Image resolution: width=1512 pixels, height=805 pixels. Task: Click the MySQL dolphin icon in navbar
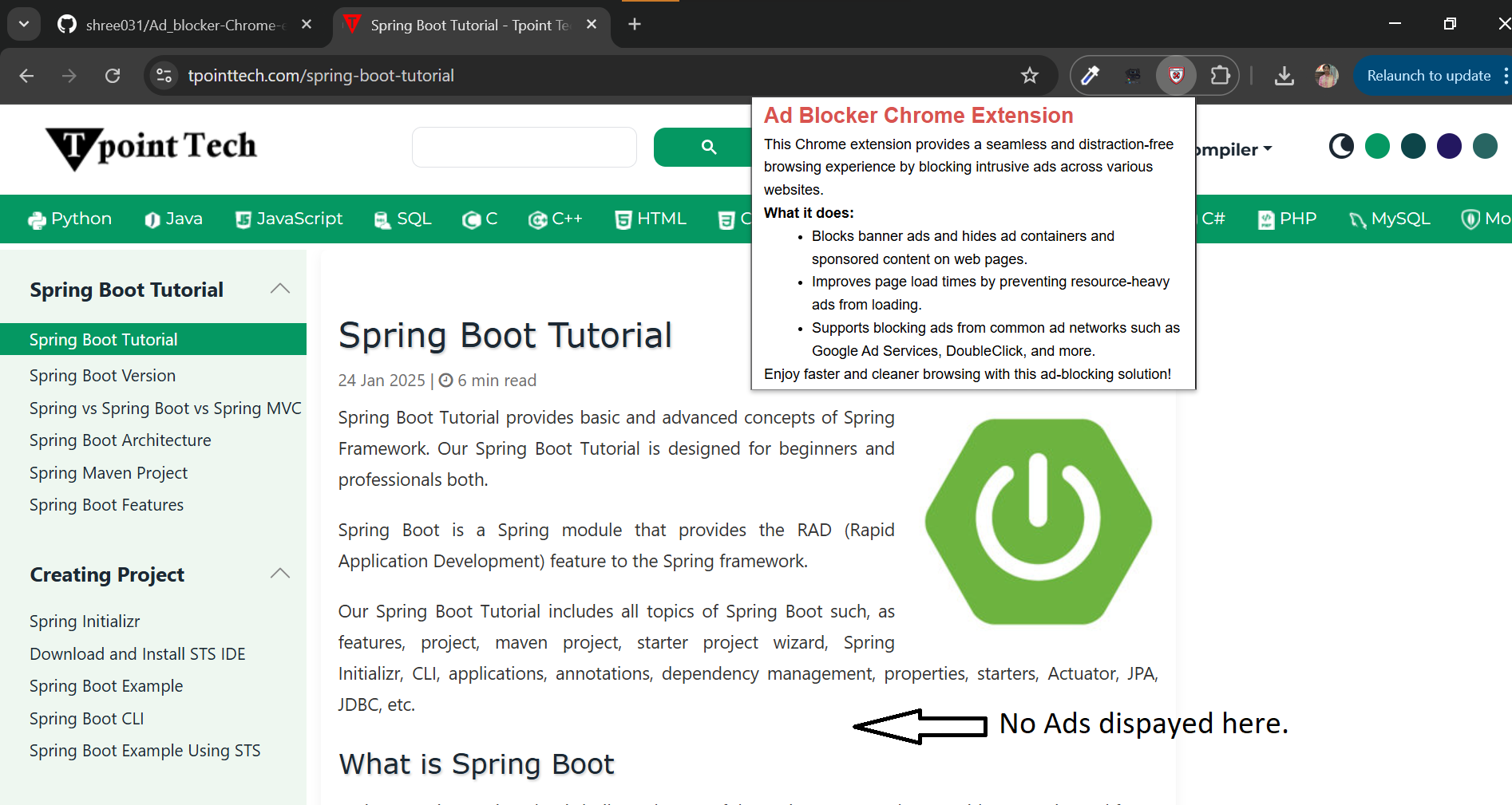tap(1357, 220)
